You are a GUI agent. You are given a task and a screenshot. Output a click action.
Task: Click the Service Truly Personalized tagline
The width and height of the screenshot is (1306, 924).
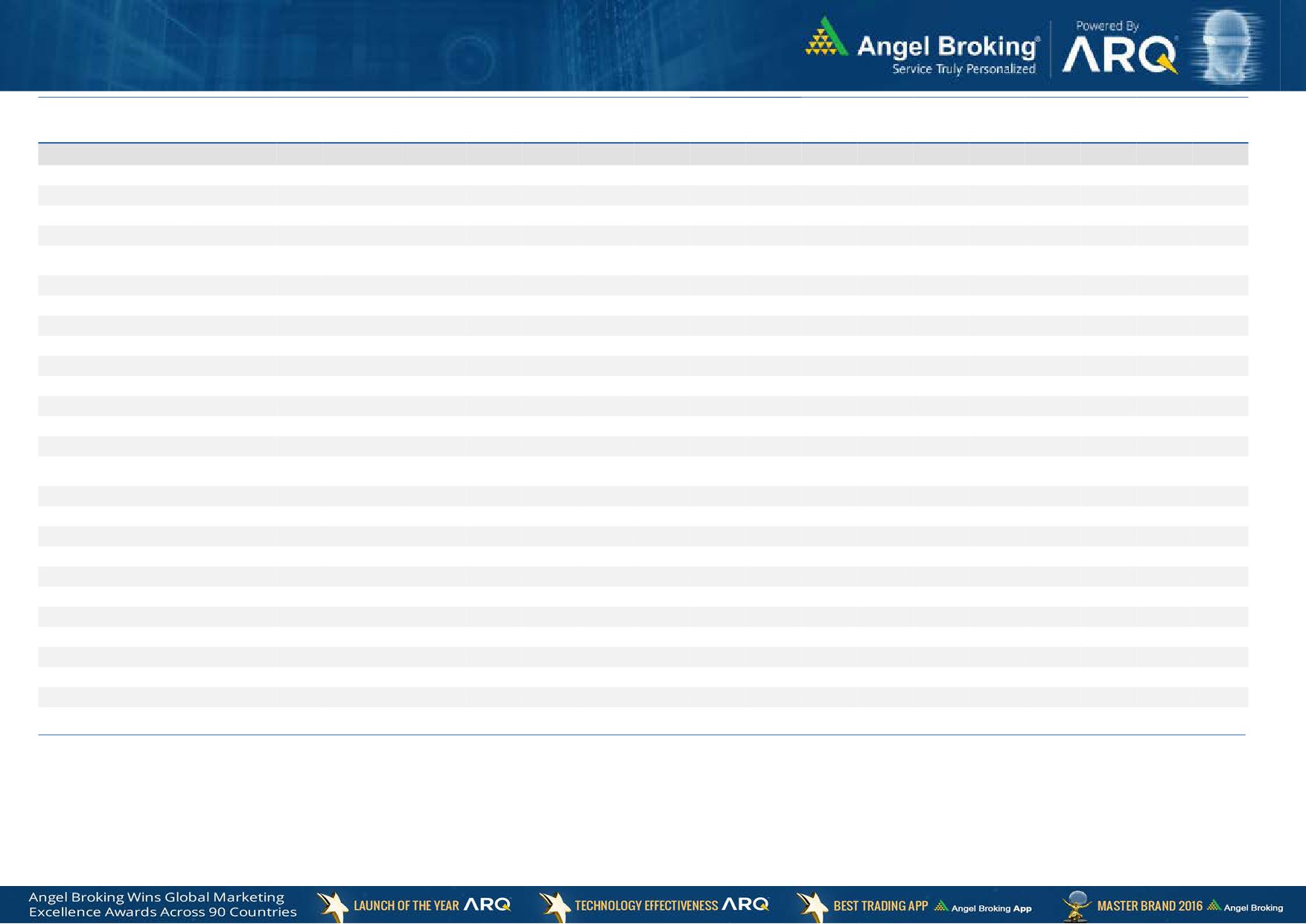963,69
